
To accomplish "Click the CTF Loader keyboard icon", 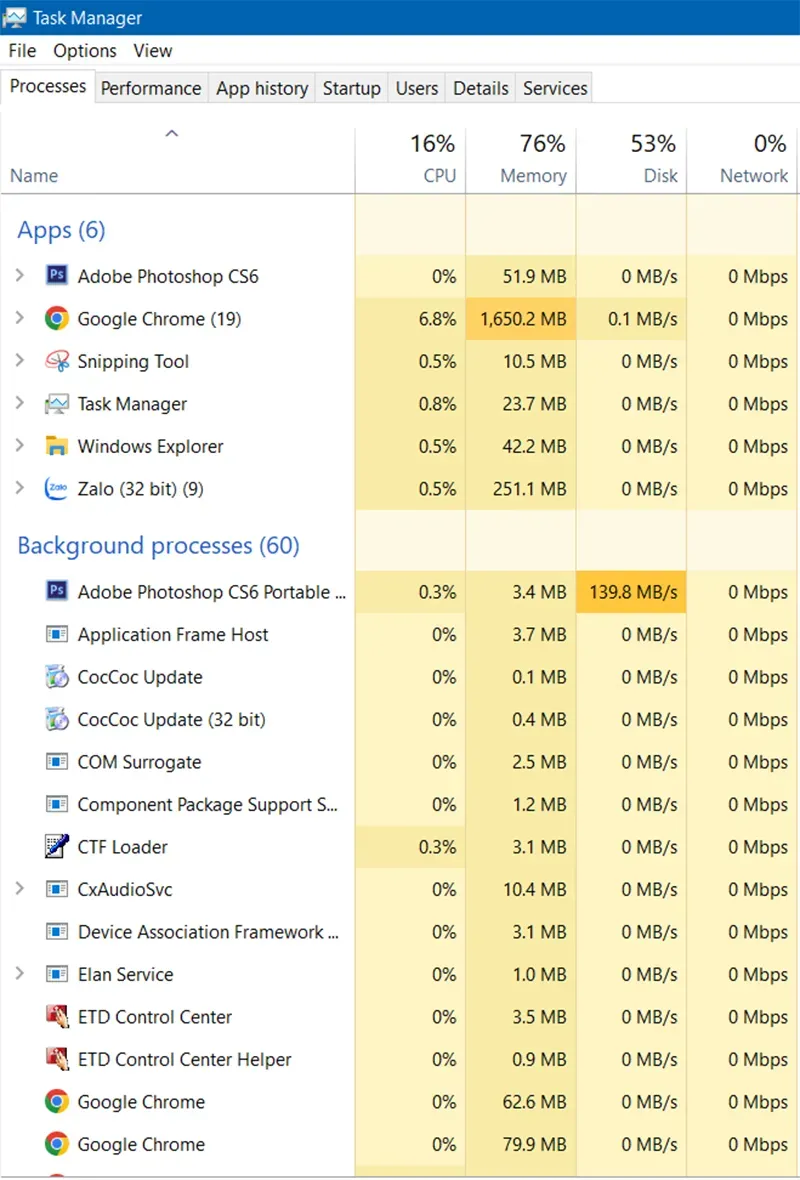I will [57, 846].
